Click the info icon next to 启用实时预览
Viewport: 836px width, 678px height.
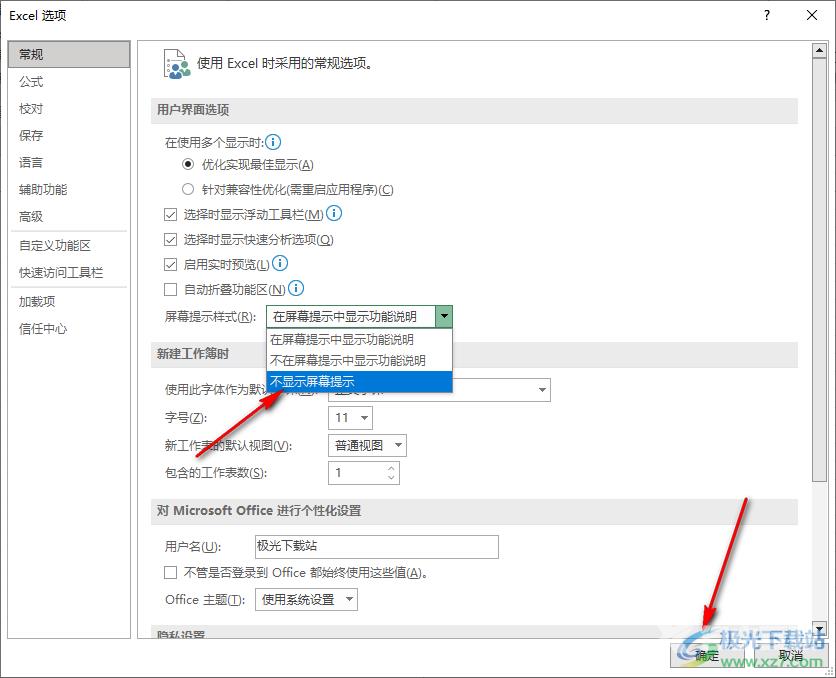[x=280, y=263]
